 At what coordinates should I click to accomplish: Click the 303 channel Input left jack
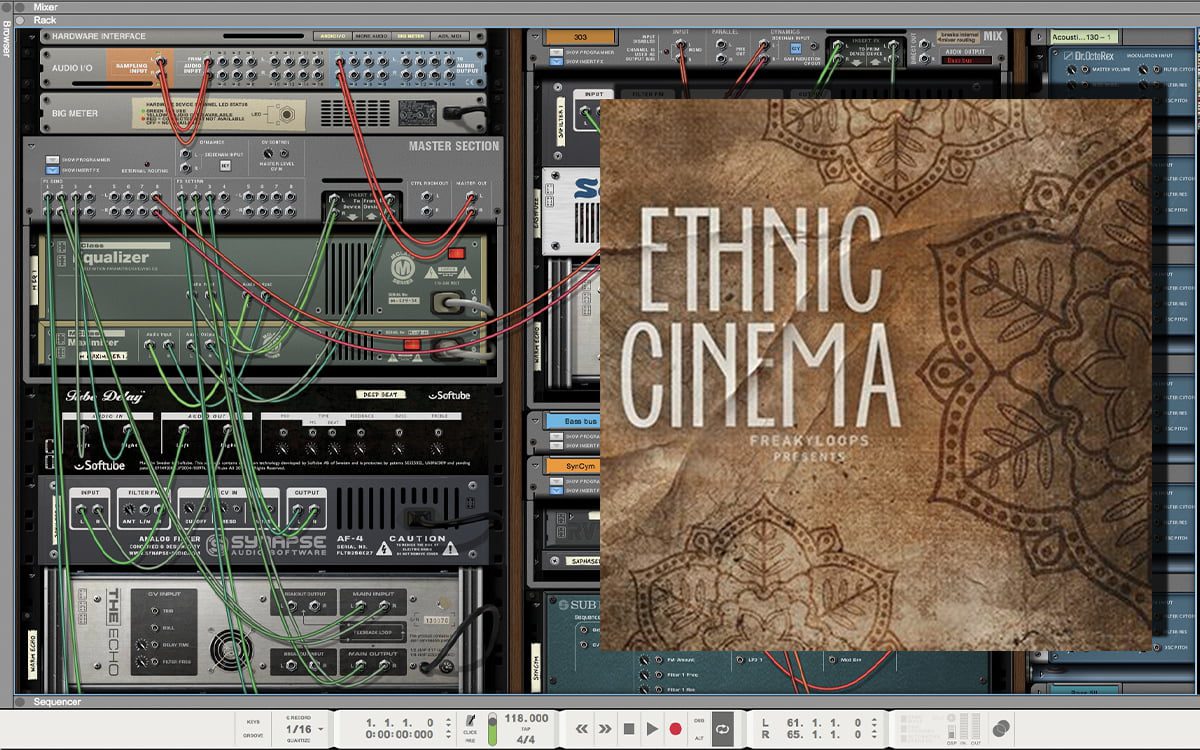pyautogui.click(x=681, y=46)
